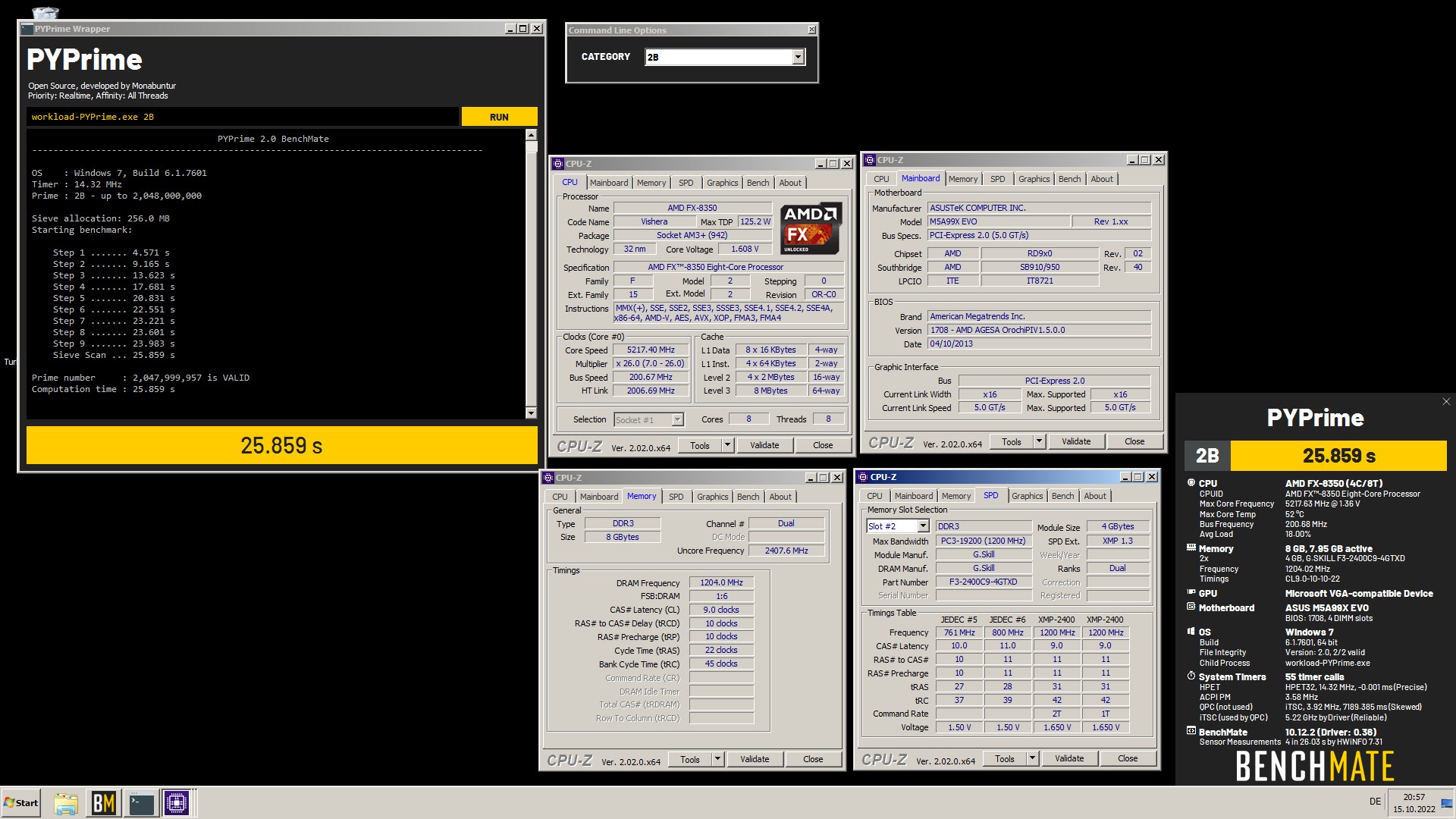The image size is (1456, 819).
Task: Expand Tools dropdown arrow in CPU-Z Memory window
Action: (717, 759)
